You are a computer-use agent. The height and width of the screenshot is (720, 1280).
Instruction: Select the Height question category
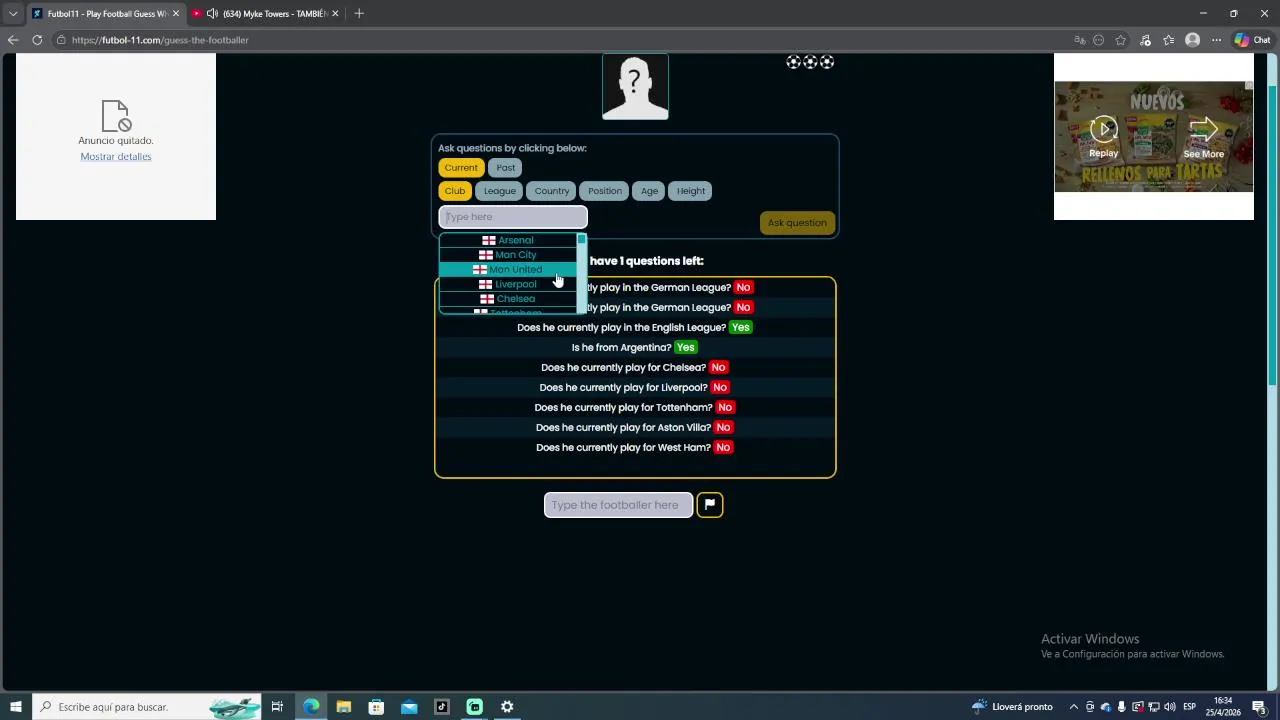691,191
